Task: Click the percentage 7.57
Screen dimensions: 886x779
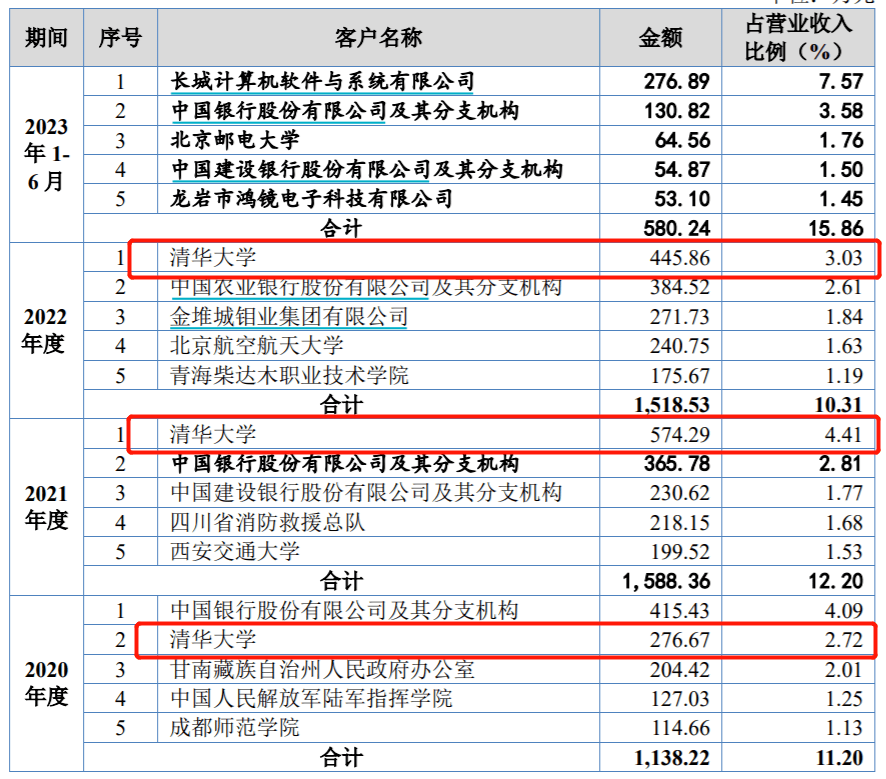Action: coord(841,81)
